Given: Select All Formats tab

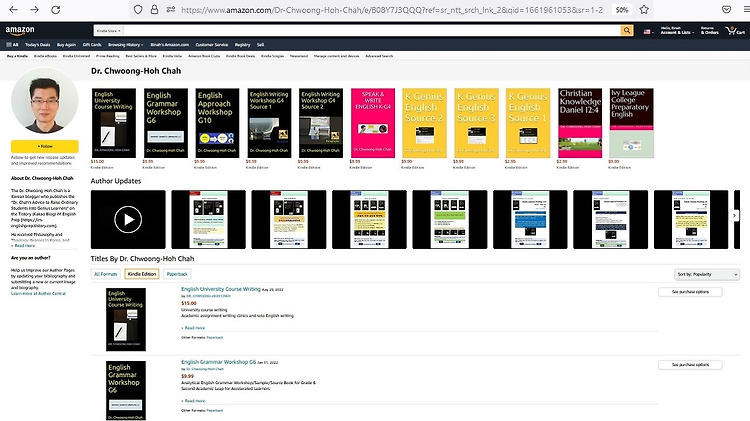Looking at the screenshot, I should (x=106, y=274).
